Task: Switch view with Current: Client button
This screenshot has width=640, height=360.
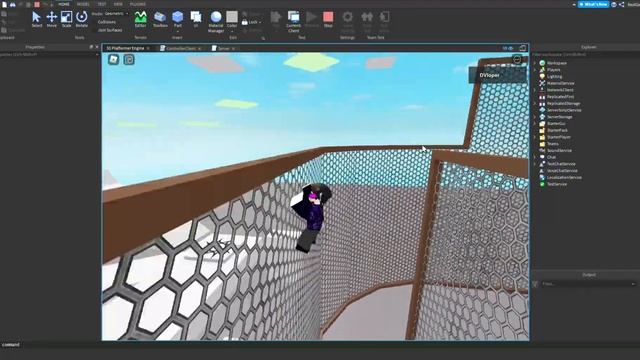Action: 293,22
